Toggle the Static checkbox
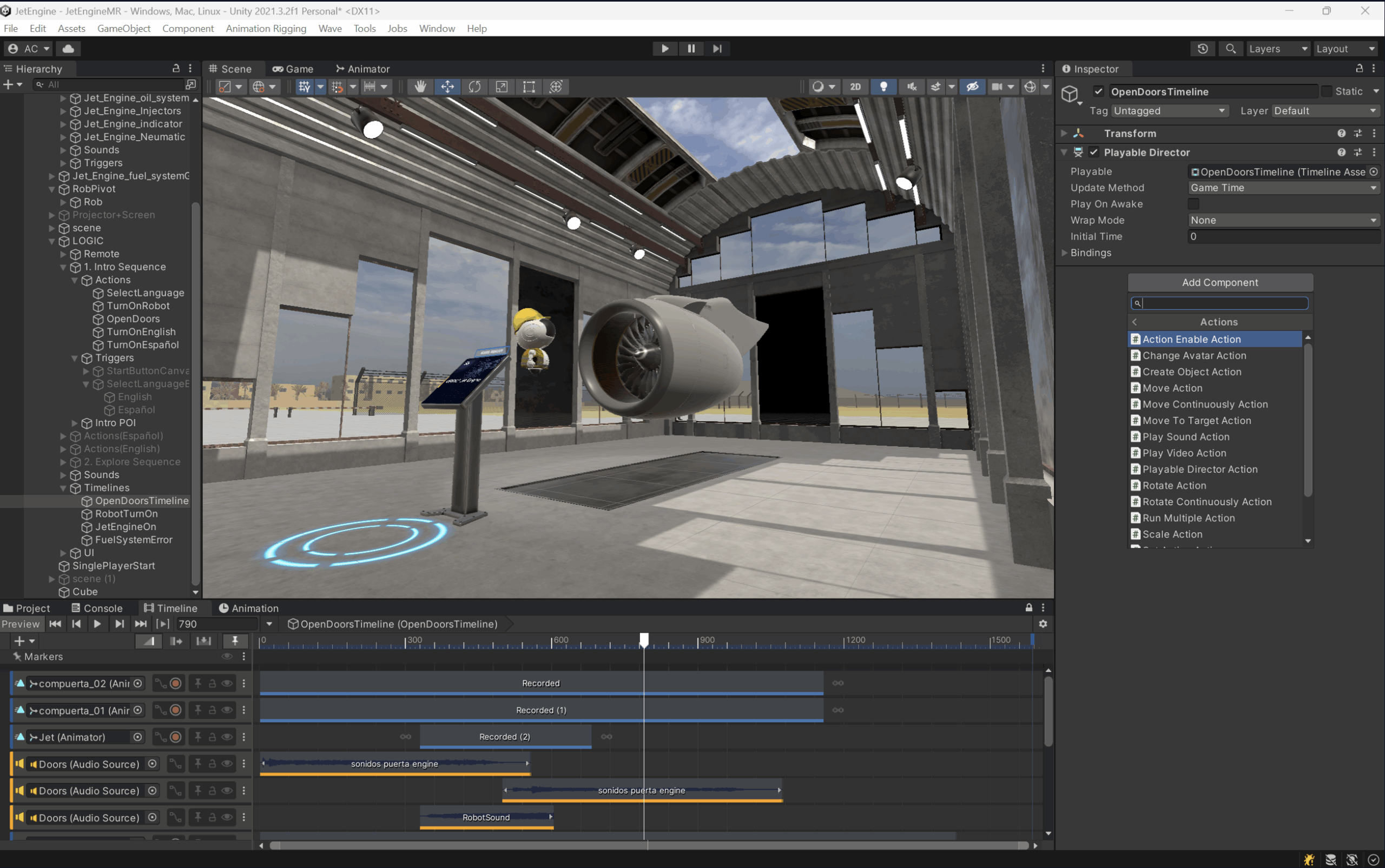The height and width of the screenshot is (868, 1385). (1327, 91)
